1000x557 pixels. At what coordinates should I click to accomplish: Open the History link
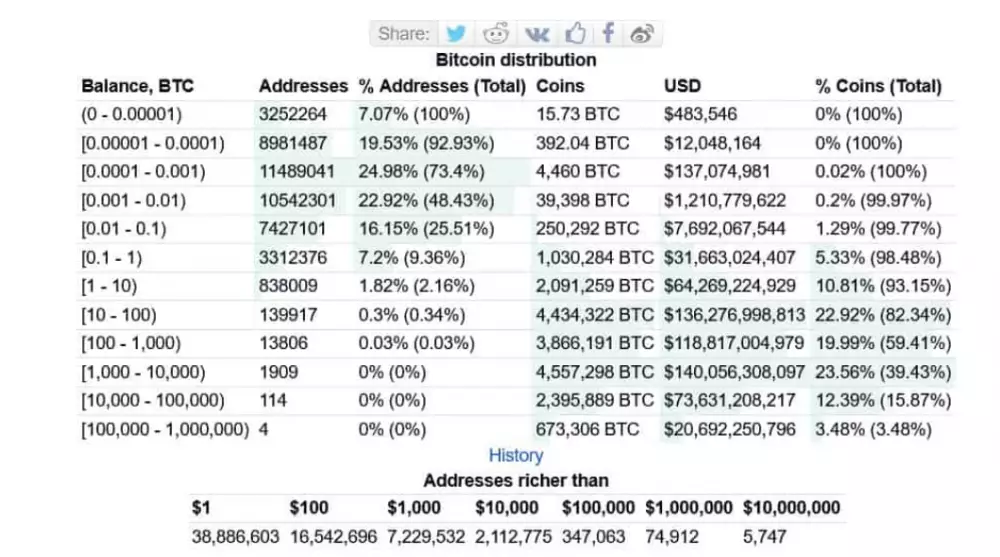(x=516, y=456)
